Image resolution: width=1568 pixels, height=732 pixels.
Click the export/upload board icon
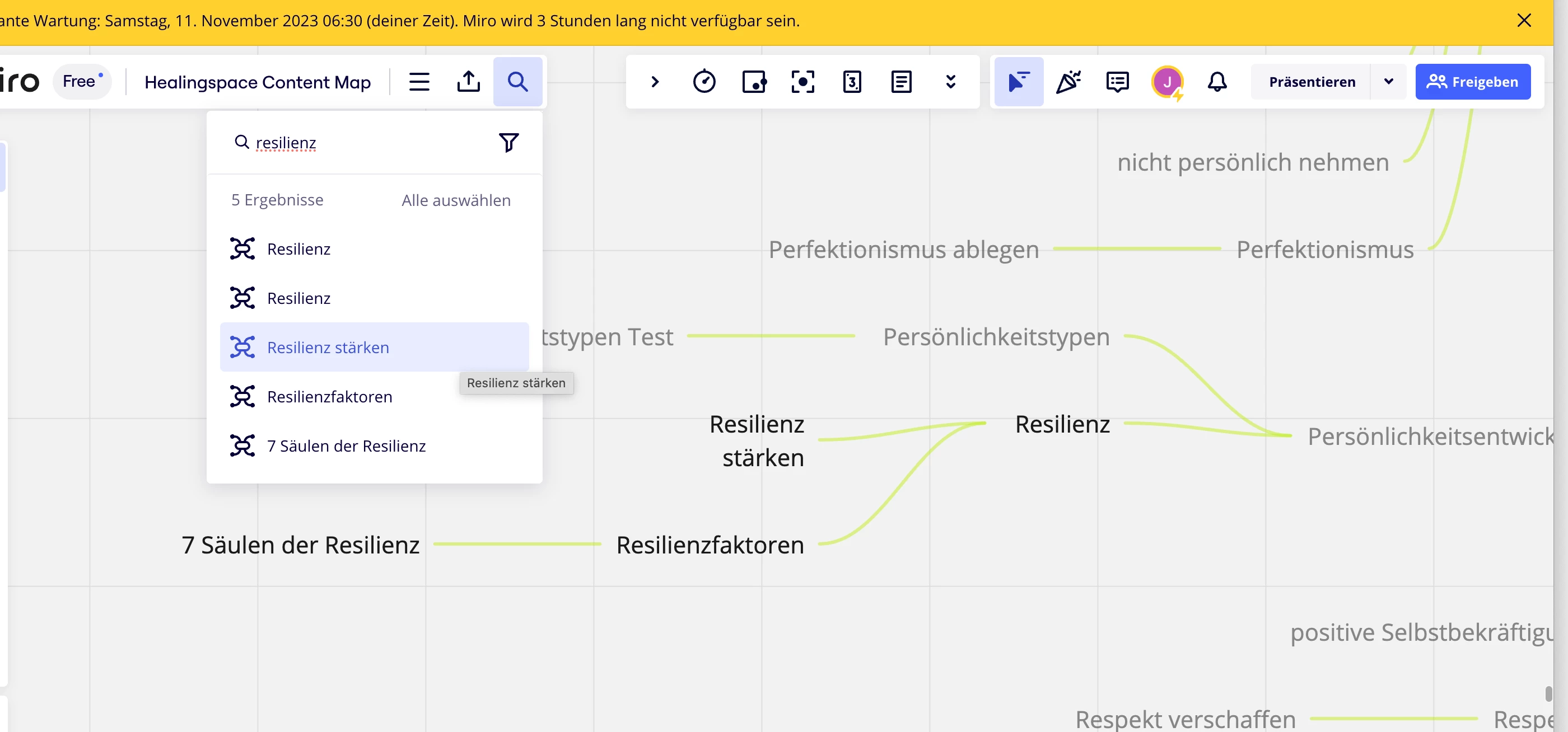click(x=468, y=82)
